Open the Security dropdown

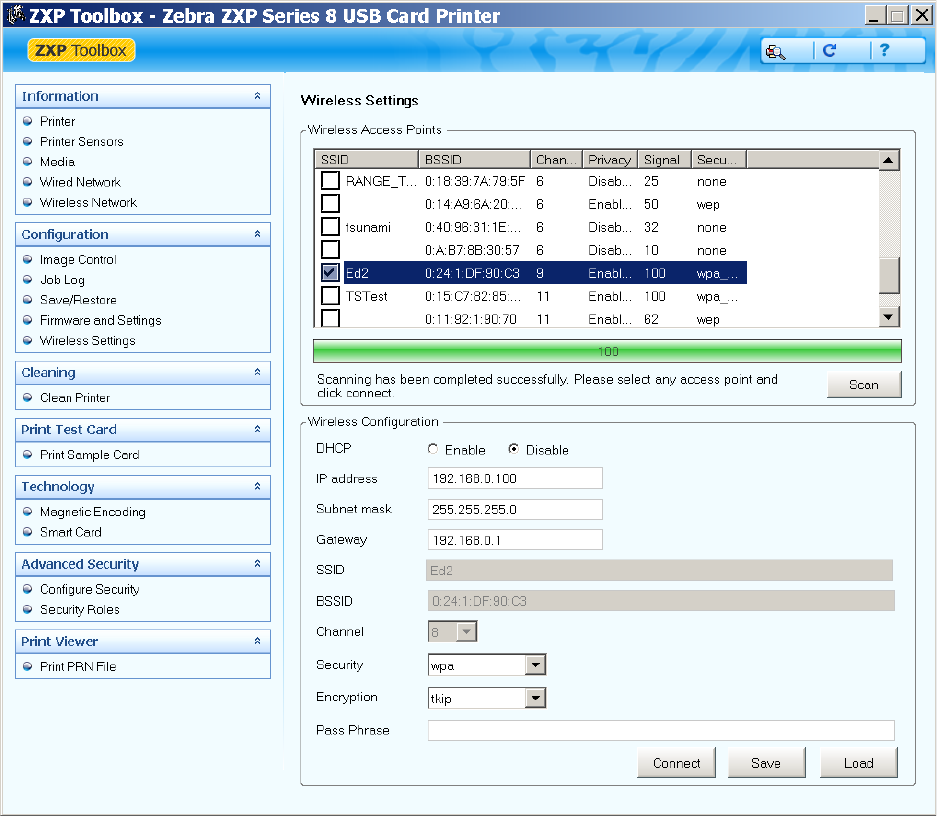tap(535, 665)
